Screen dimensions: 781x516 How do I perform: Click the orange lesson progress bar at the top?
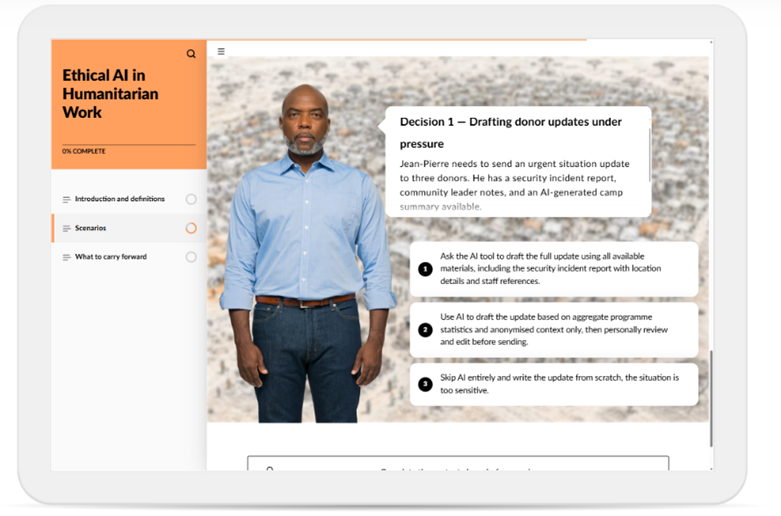click(x=396, y=40)
